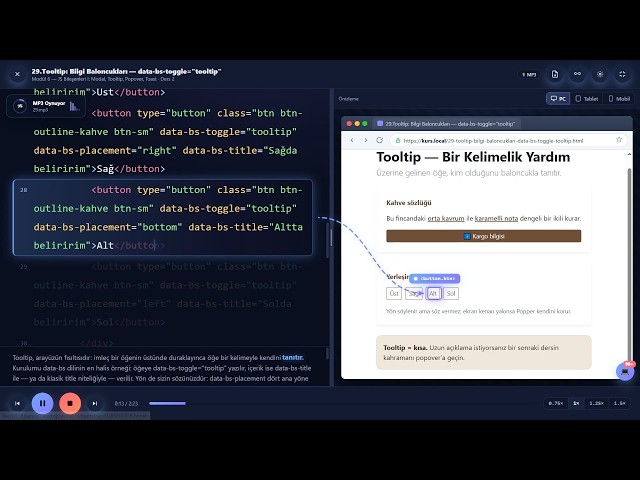Screen dimensions: 640x480
Task: Close the lesson with the X button
Action: [x=17, y=74]
